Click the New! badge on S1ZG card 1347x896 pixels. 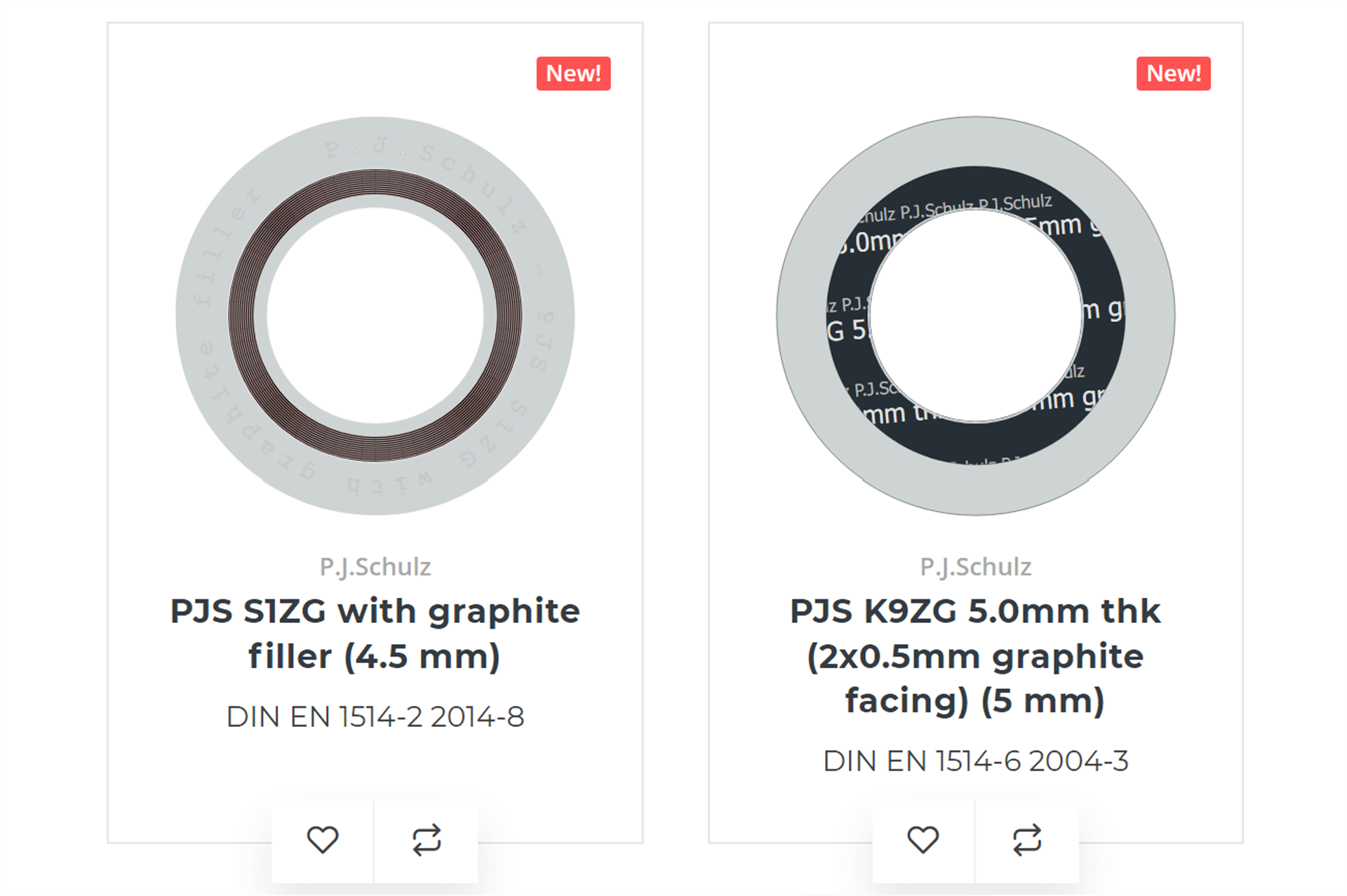[573, 74]
